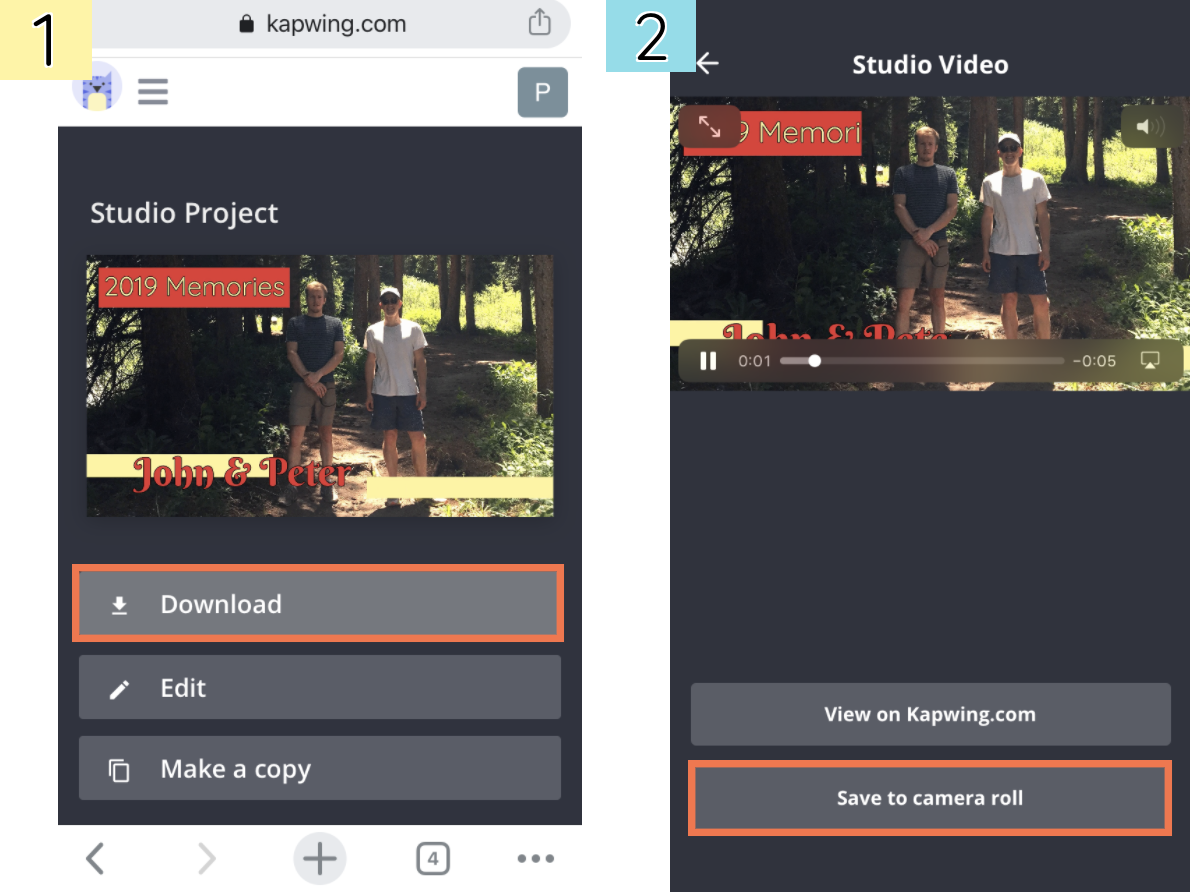Tap the browser forward arrow
This screenshot has height=892, width=1190.
206,858
